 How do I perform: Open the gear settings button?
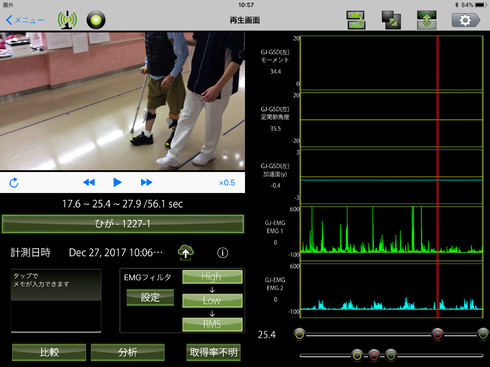(466, 20)
